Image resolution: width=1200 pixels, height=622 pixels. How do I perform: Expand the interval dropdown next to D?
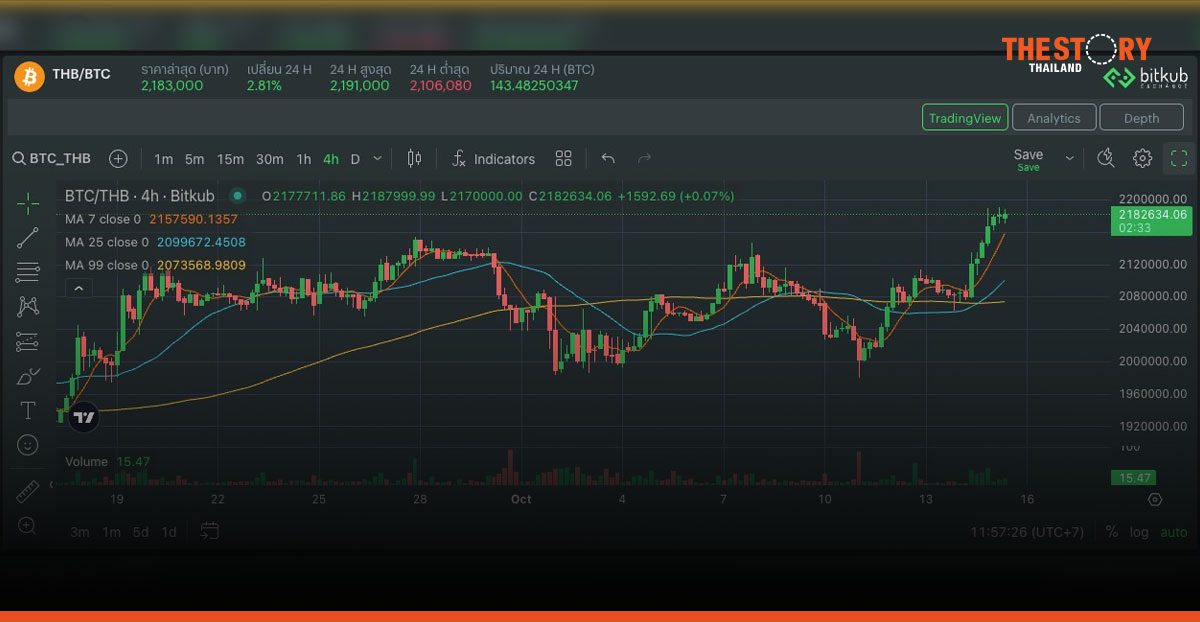(377, 158)
